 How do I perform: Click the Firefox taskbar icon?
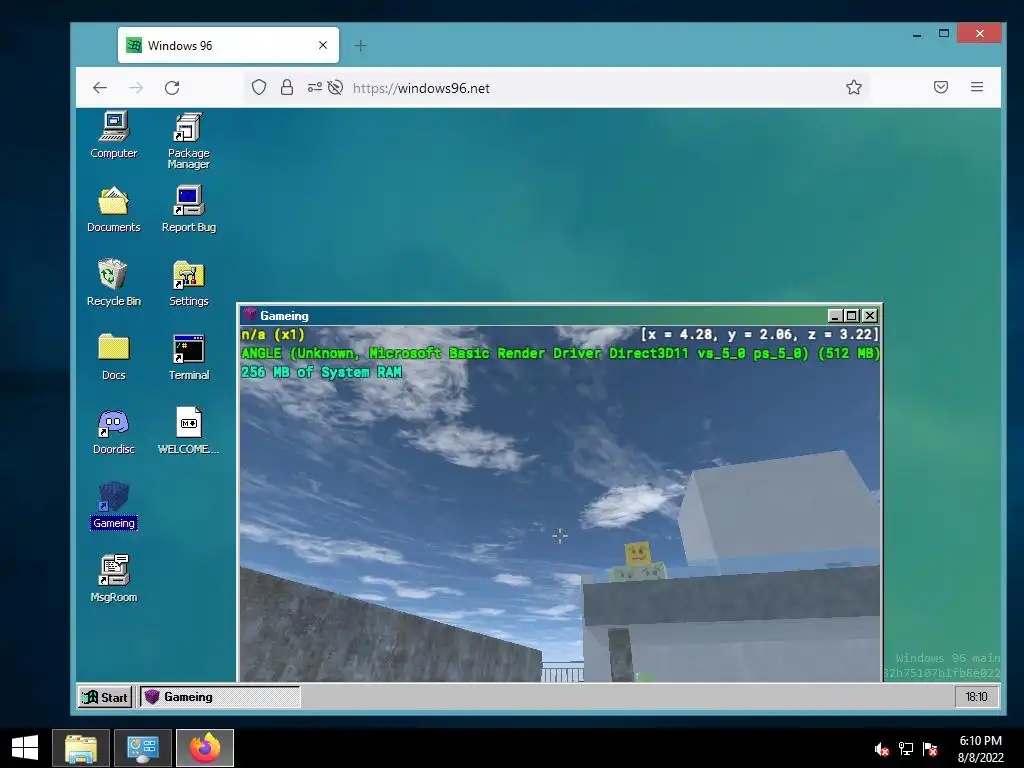click(205, 748)
